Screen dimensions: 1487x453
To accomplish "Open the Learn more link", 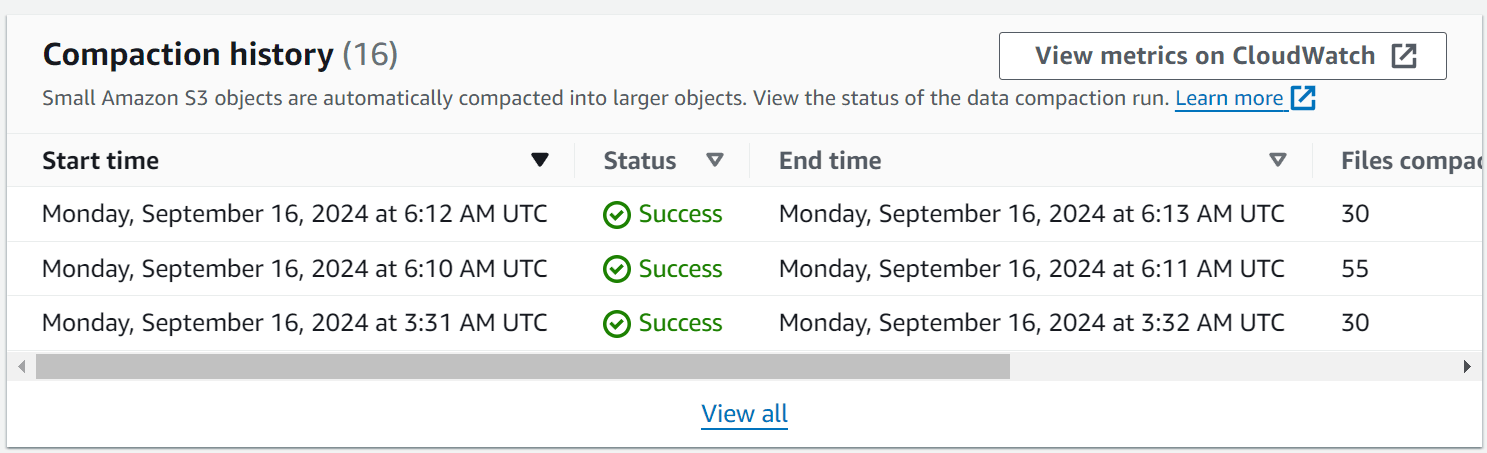I will tap(1229, 98).
